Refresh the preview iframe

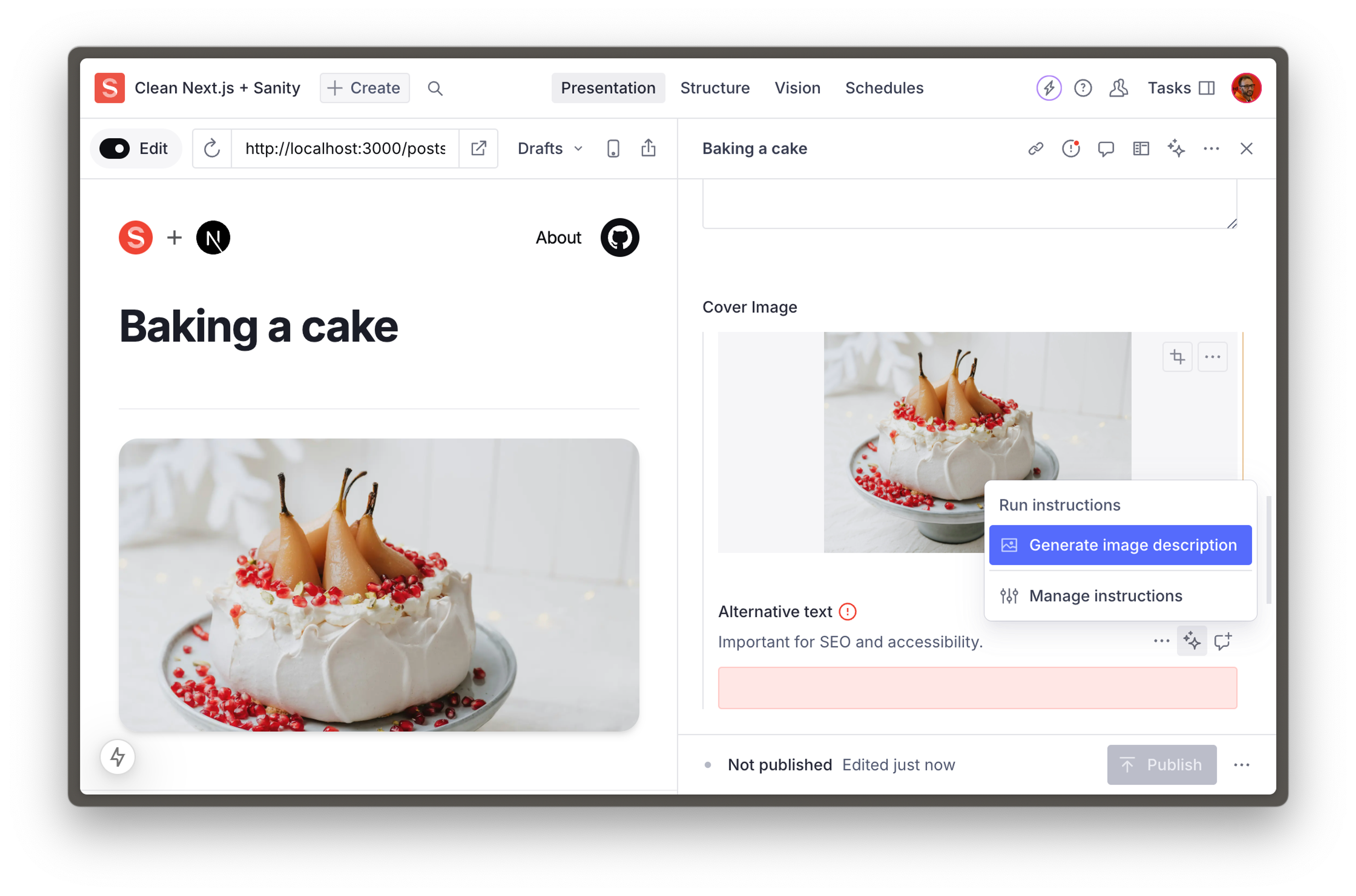coord(212,149)
